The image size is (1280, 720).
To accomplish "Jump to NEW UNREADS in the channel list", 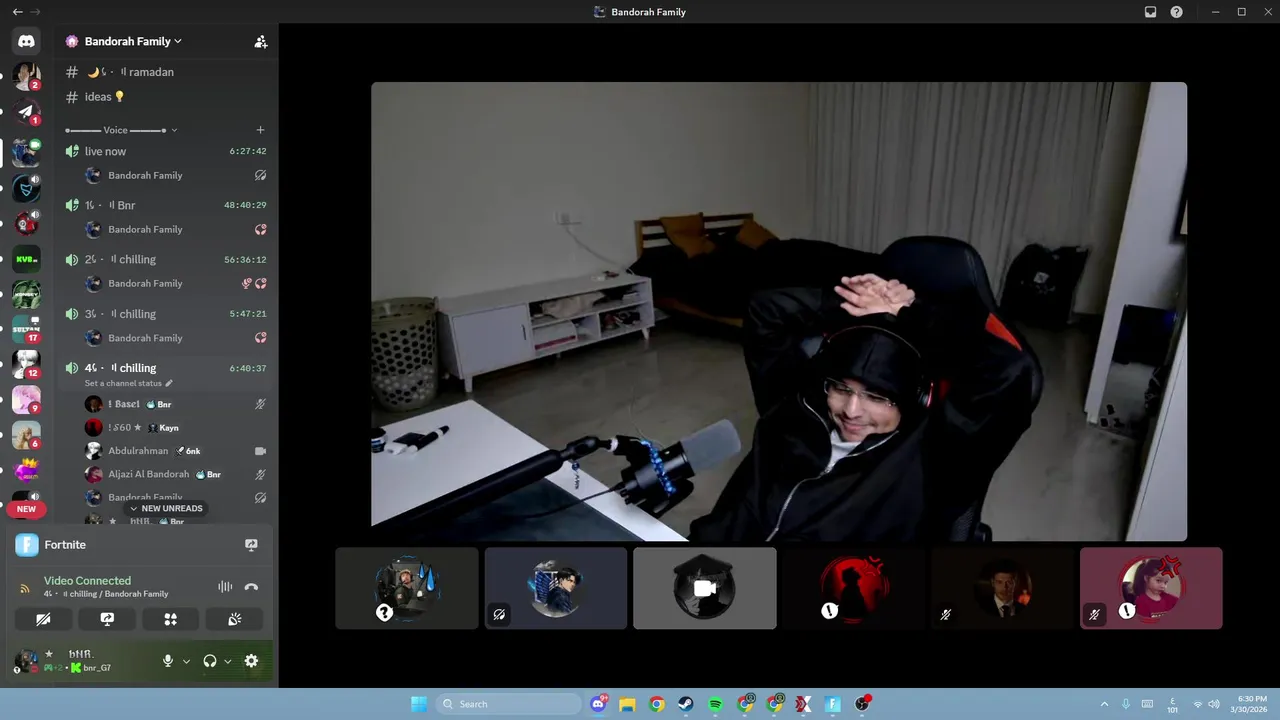I will coord(166,508).
